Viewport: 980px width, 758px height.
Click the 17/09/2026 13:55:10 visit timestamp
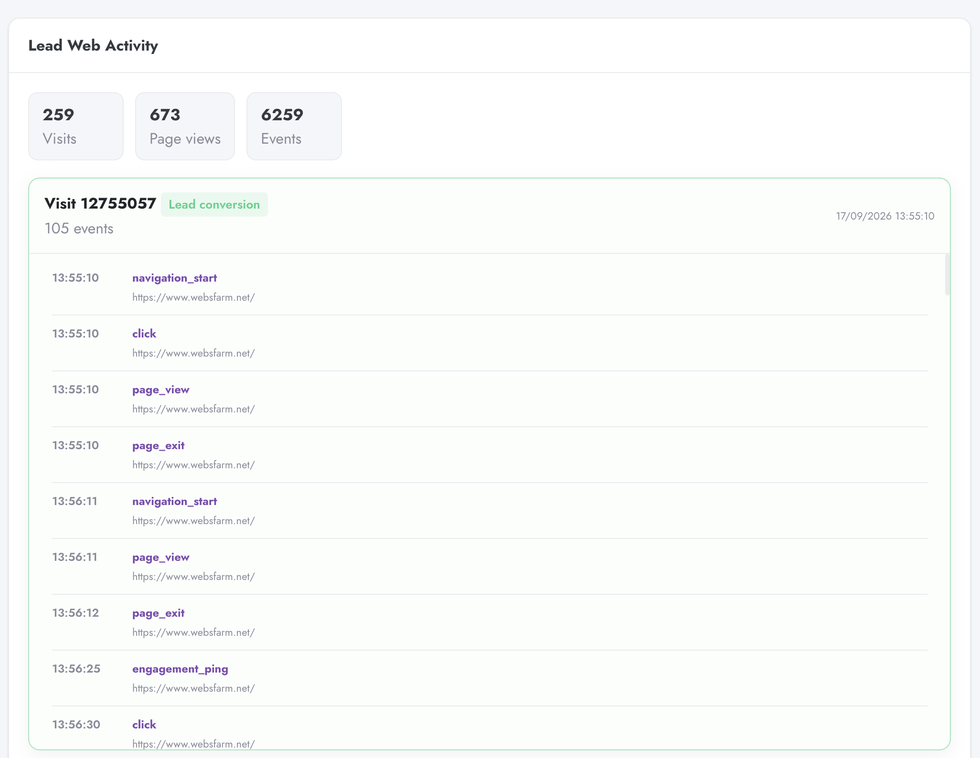click(x=885, y=216)
